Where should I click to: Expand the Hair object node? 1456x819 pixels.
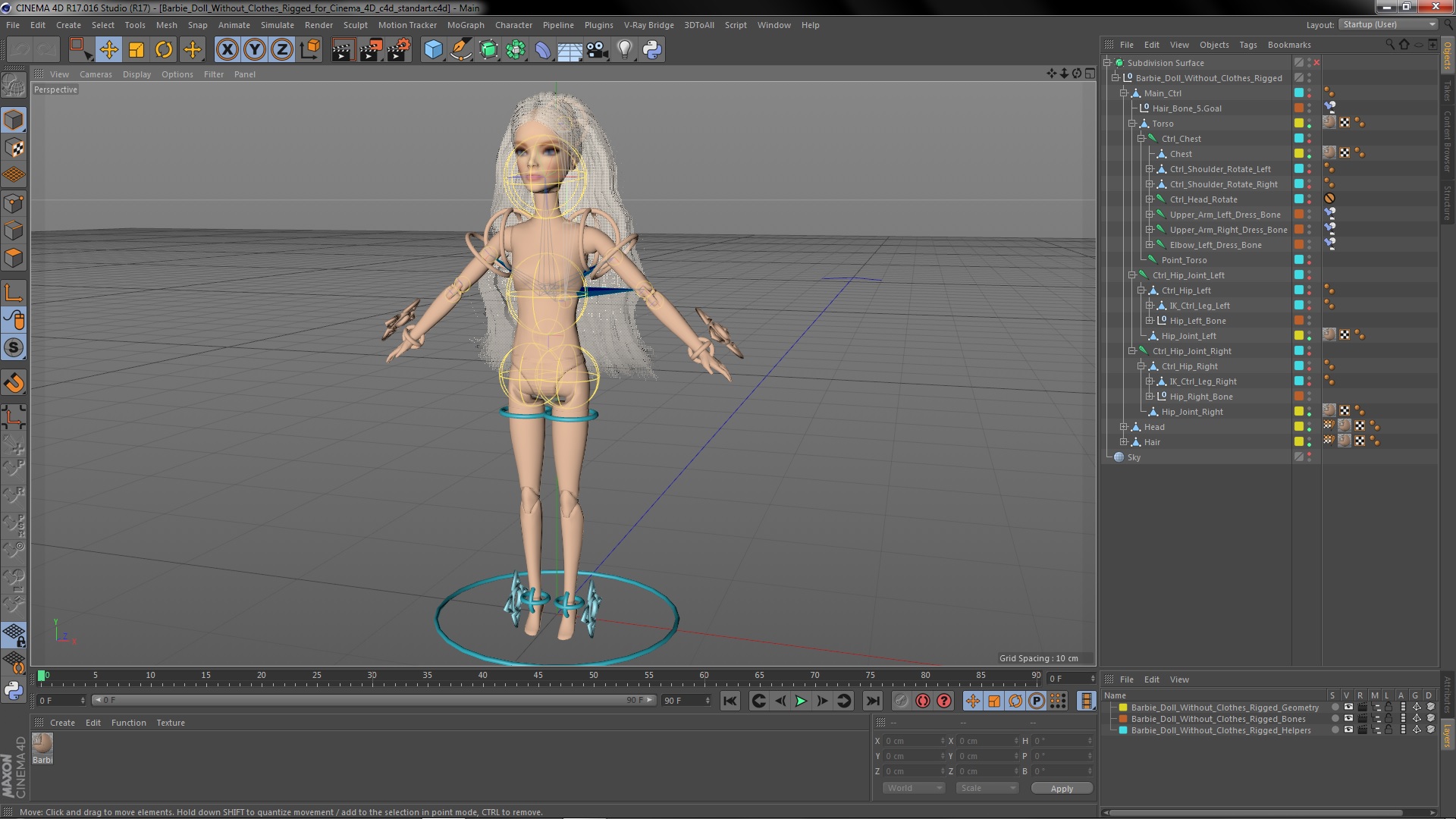1124,442
